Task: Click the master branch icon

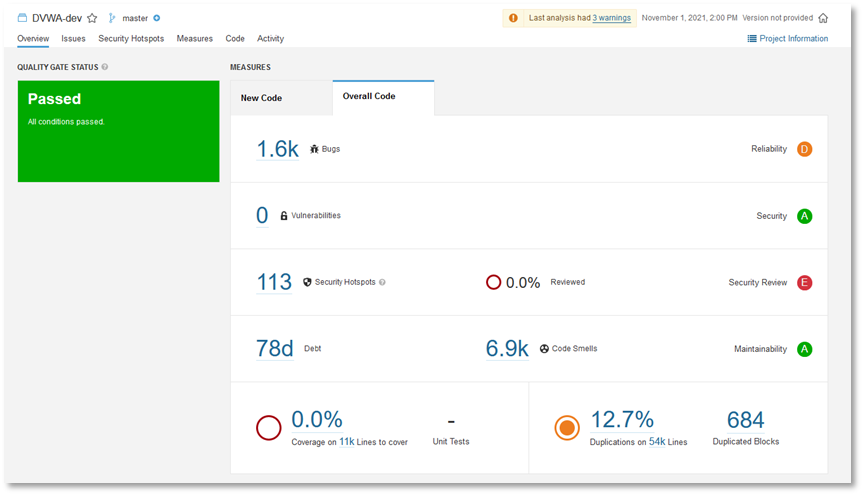Action: coord(112,18)
